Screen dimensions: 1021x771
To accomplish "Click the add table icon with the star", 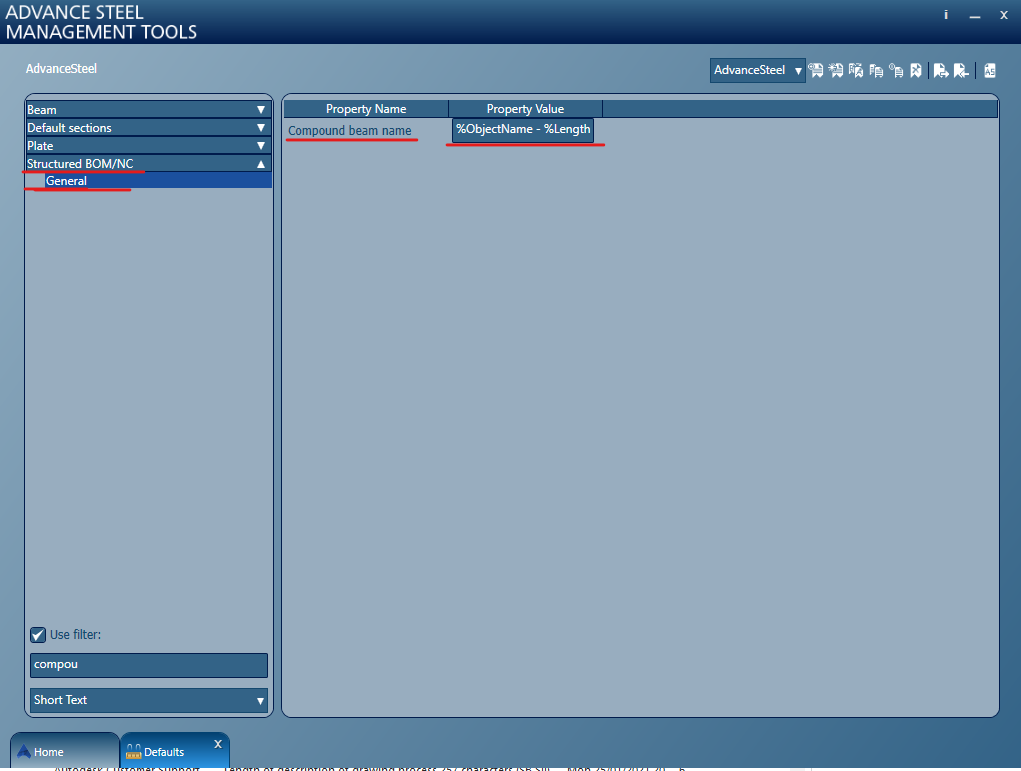I will tap(835, 70).
